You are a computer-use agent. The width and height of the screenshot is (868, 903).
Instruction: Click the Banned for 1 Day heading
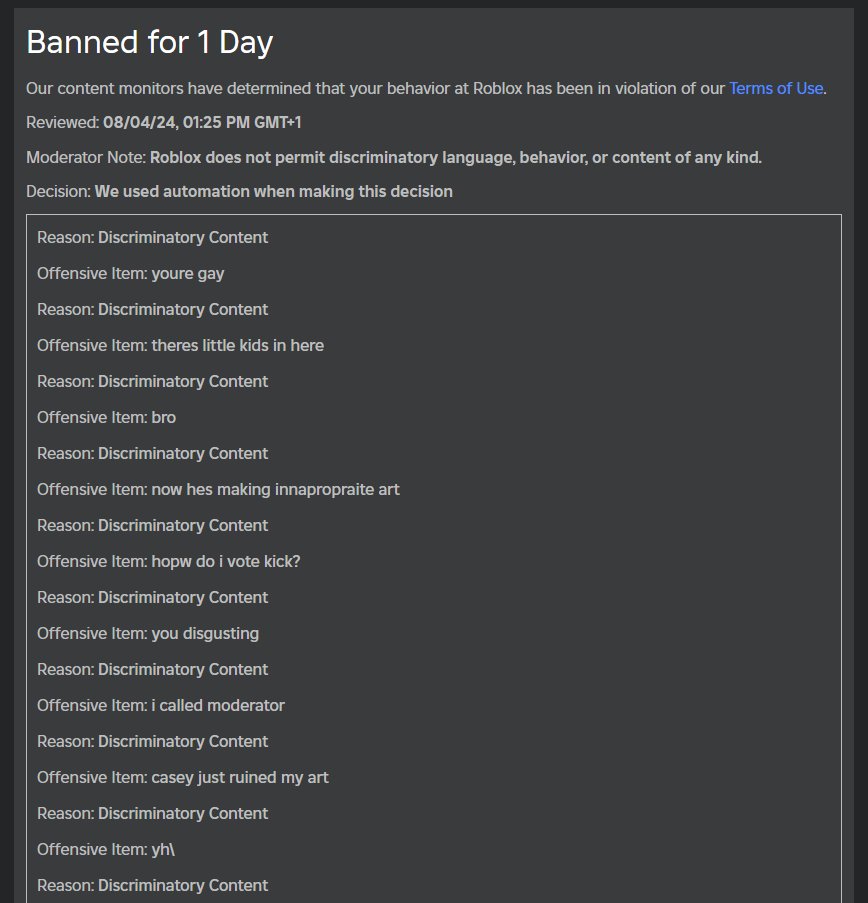(150, 43)
